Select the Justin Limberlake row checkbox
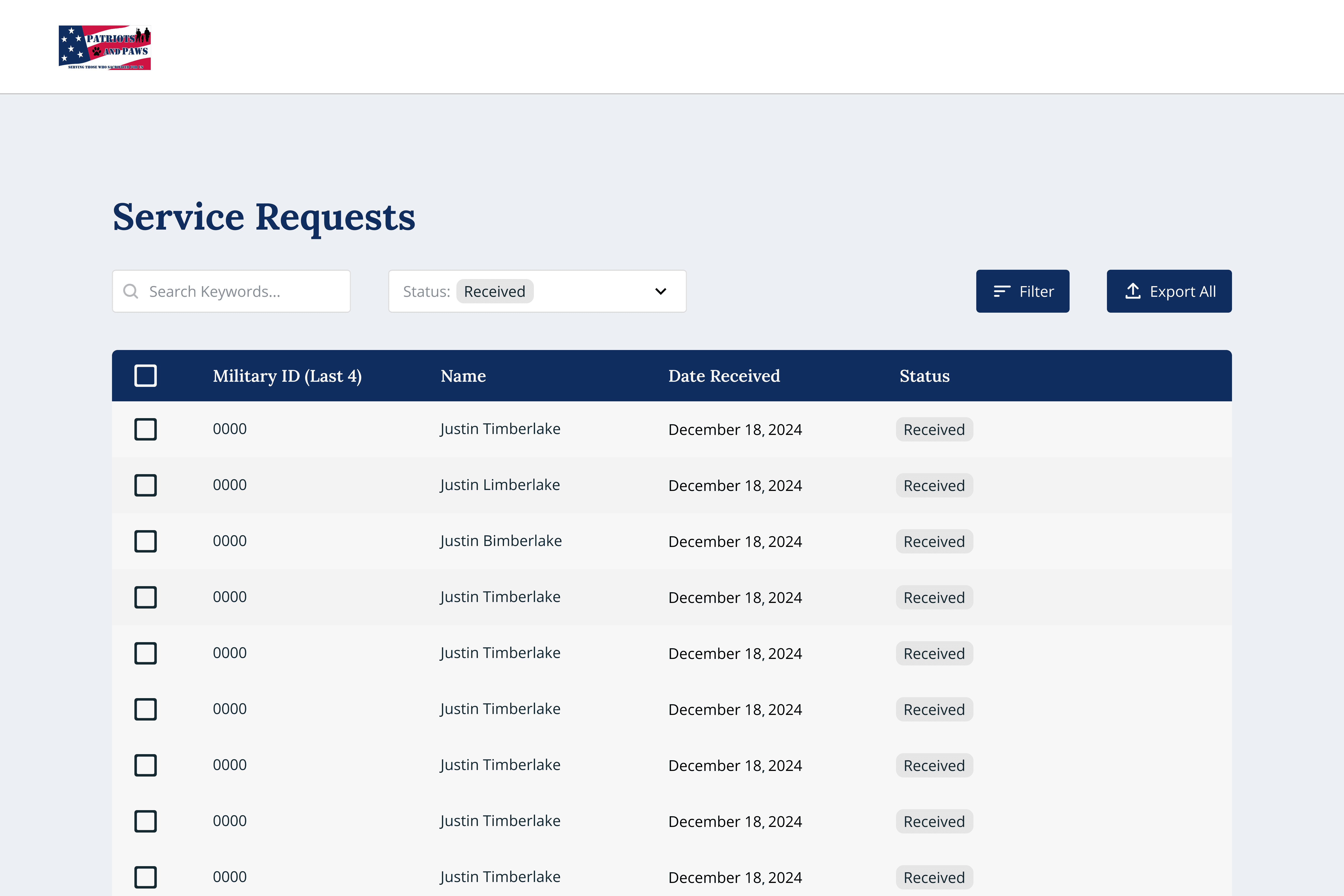Viewport: 1344px width, 896px height. 146,485
